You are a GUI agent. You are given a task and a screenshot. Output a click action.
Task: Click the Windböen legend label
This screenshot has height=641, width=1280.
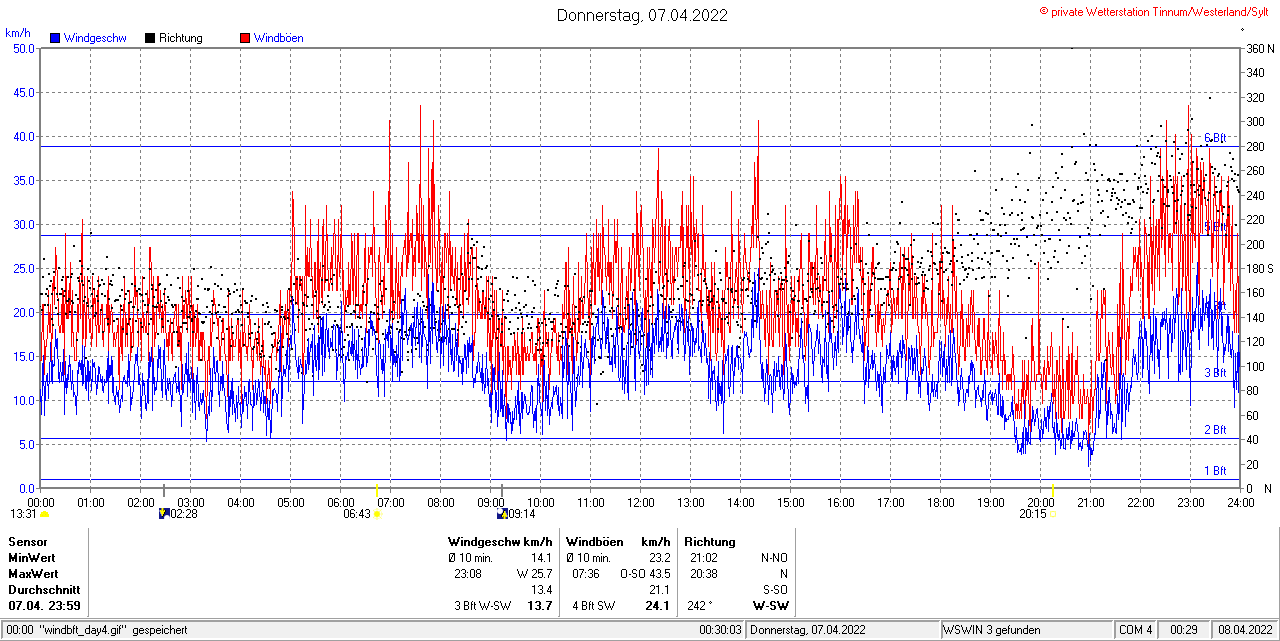coord(278,38)
